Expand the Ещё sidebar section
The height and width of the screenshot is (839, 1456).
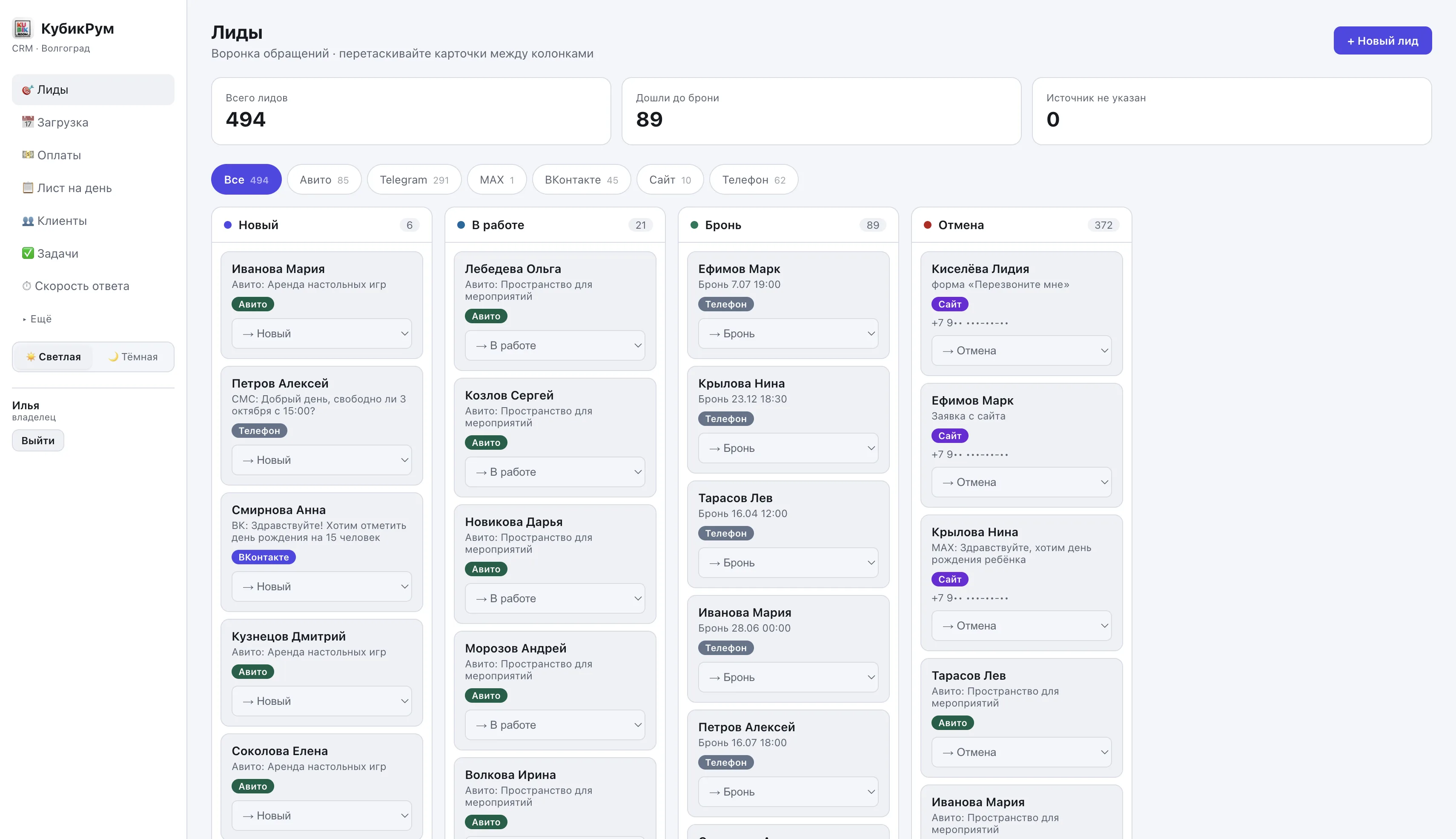click(37, 319)
